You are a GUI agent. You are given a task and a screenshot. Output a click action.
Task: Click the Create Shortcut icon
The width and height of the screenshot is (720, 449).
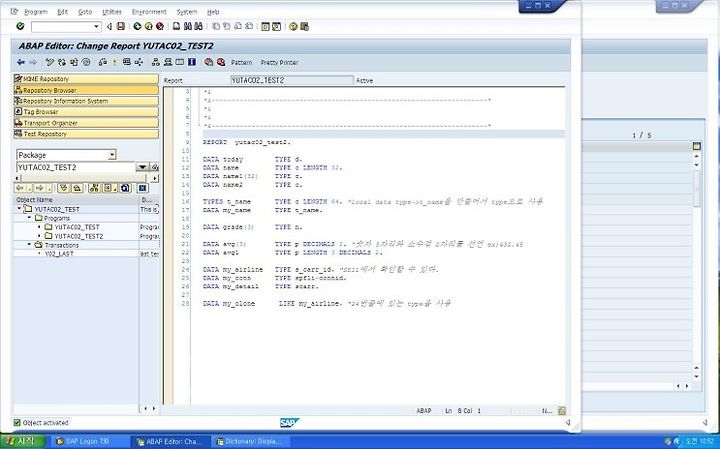pos(276,26)
